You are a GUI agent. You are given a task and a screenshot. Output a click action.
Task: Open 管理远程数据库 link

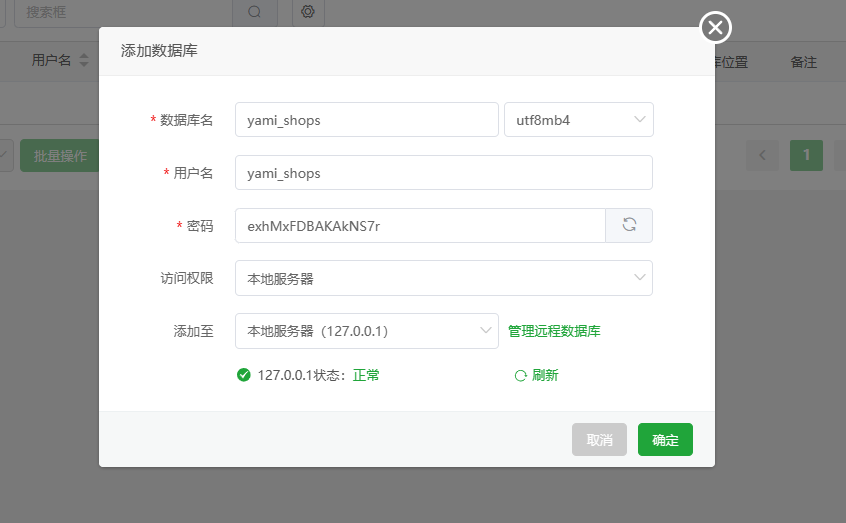coord(554,331)
